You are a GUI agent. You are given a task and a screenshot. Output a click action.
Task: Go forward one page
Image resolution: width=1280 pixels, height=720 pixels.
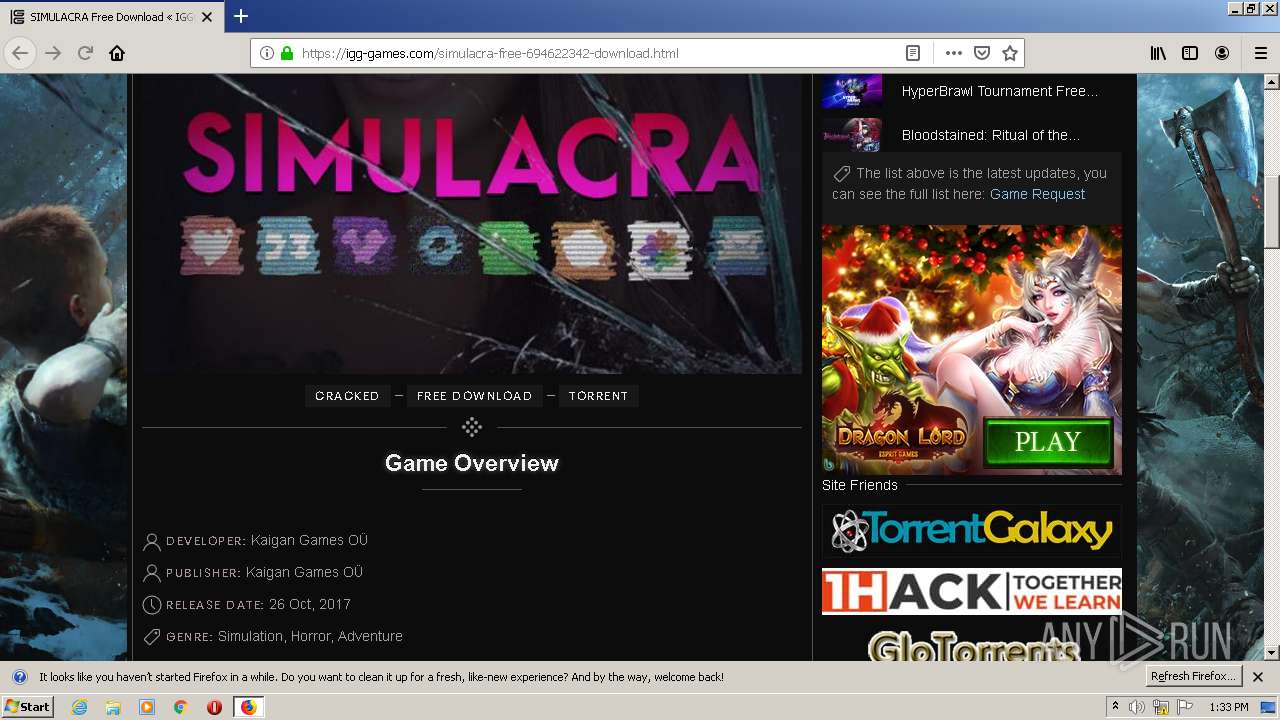click(x=53, y=53)
